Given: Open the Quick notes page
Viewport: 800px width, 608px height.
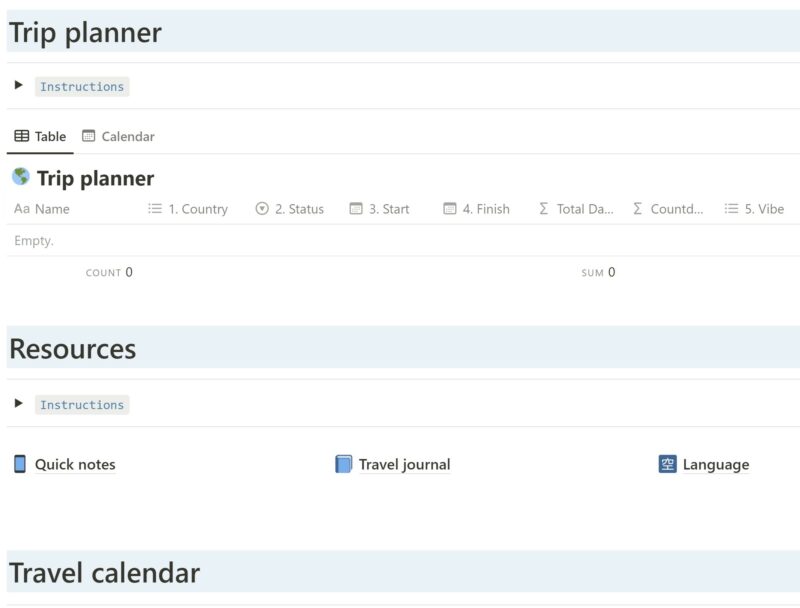Looking at the screenshot, I should click(75, 464).
